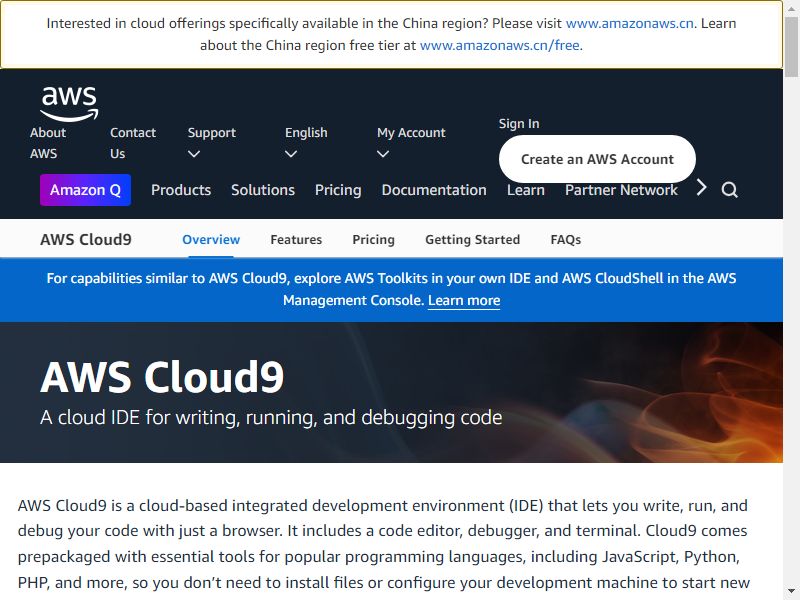Open the Learn menu
Image resolution: width=800 pixels, height=600 pixels.
tap(526, 190)
